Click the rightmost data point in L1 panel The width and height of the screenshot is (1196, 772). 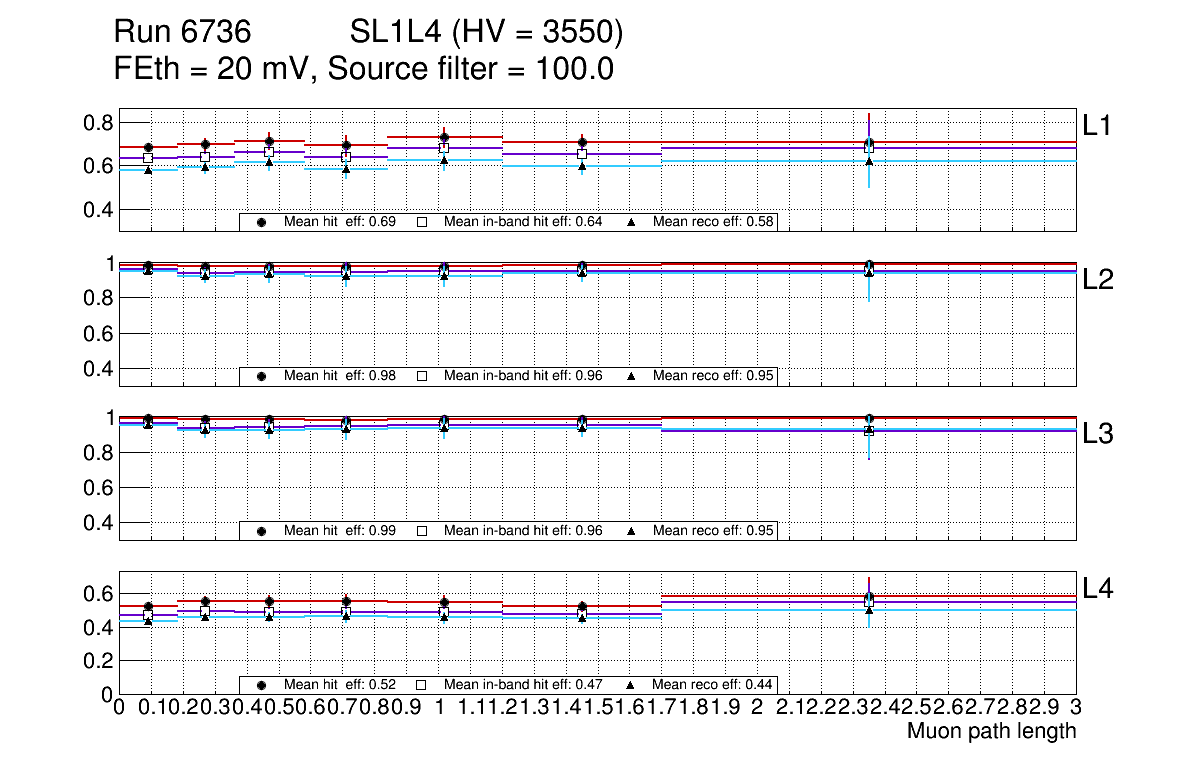click(869, 144)
